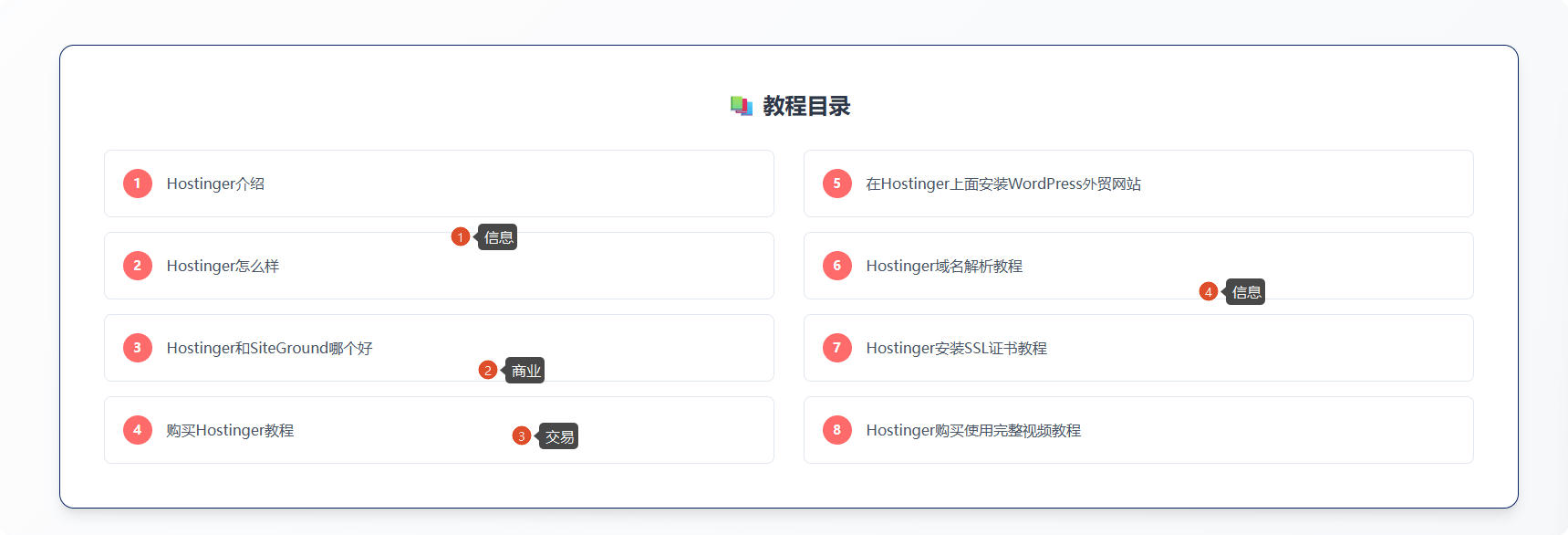Click the number 7 badge on the SSL certificate item

point(836,347)
